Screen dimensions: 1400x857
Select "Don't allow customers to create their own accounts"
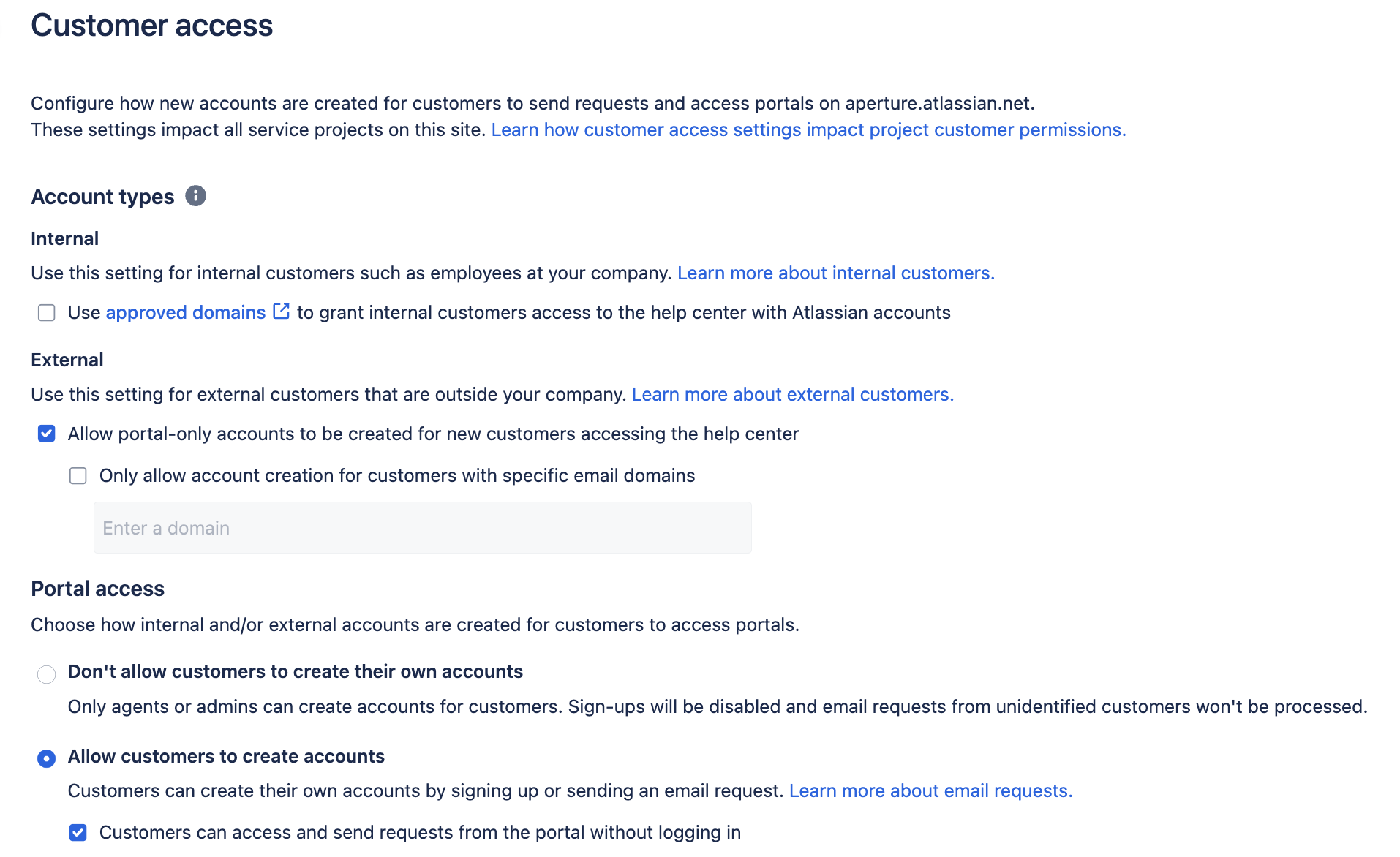coord(46,674)
